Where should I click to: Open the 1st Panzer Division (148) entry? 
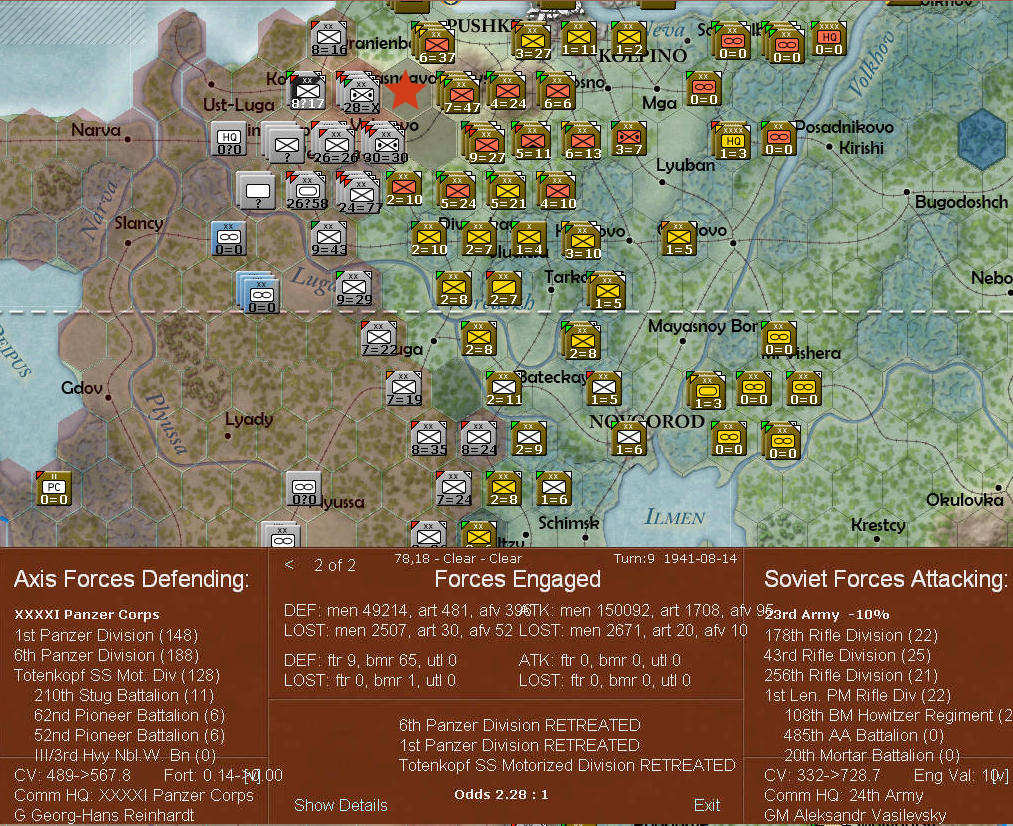pyautogui.click(x=106, y=635)
